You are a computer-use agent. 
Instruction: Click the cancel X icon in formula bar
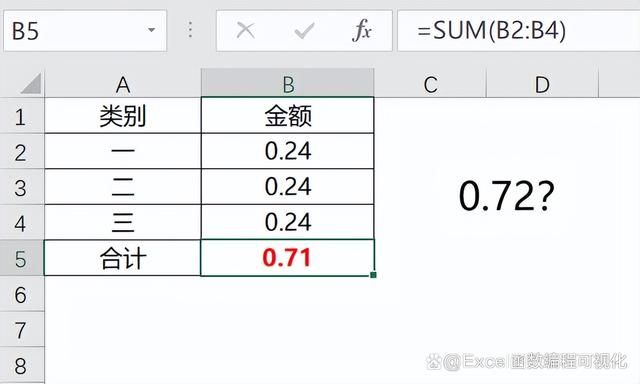245,31
